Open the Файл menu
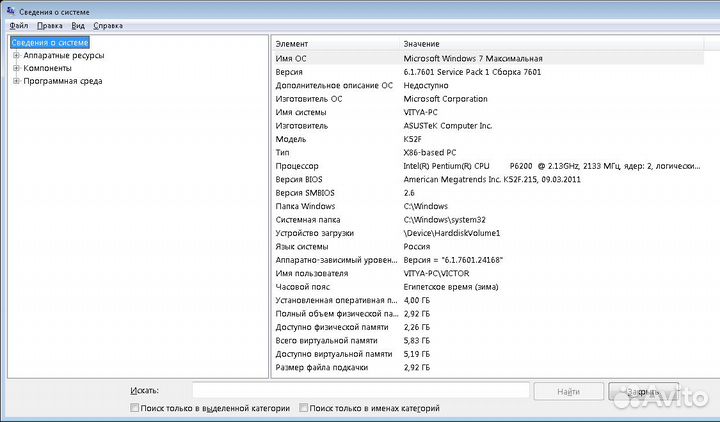 [x=19, y=26]
